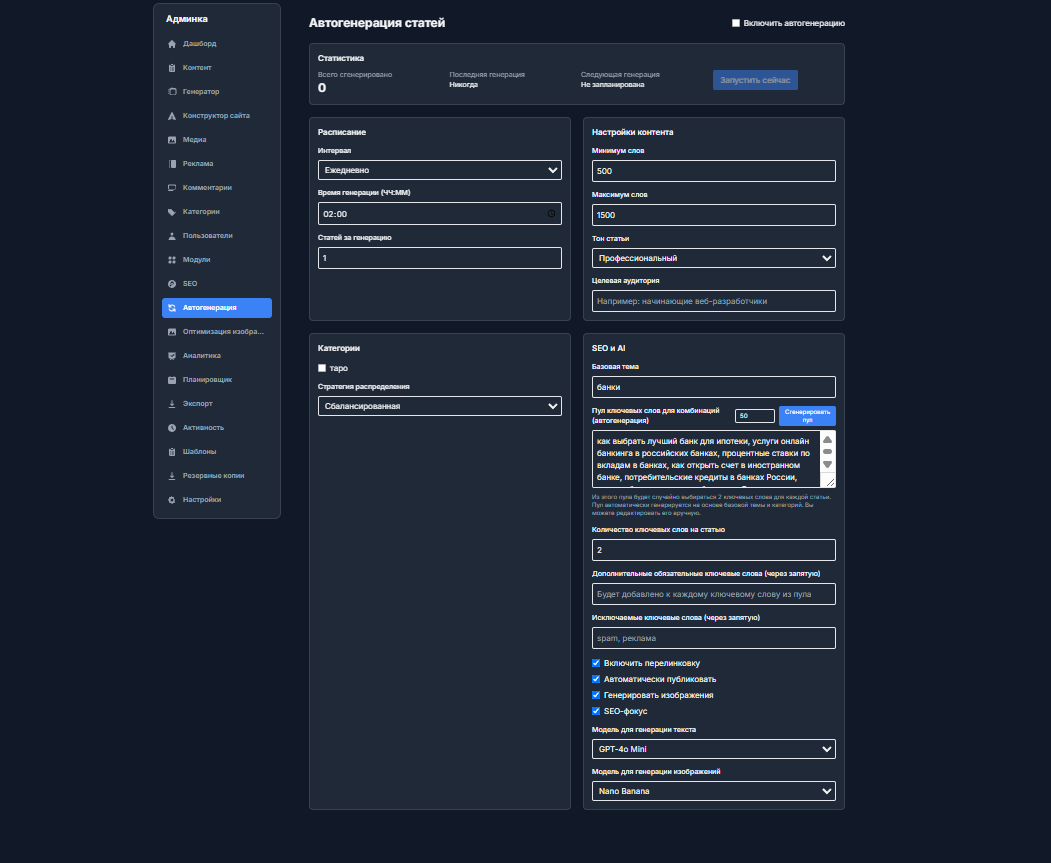Viewport: 1051px width, 863px height.
Task: Click the Категории tag icon
Action: 172,212
